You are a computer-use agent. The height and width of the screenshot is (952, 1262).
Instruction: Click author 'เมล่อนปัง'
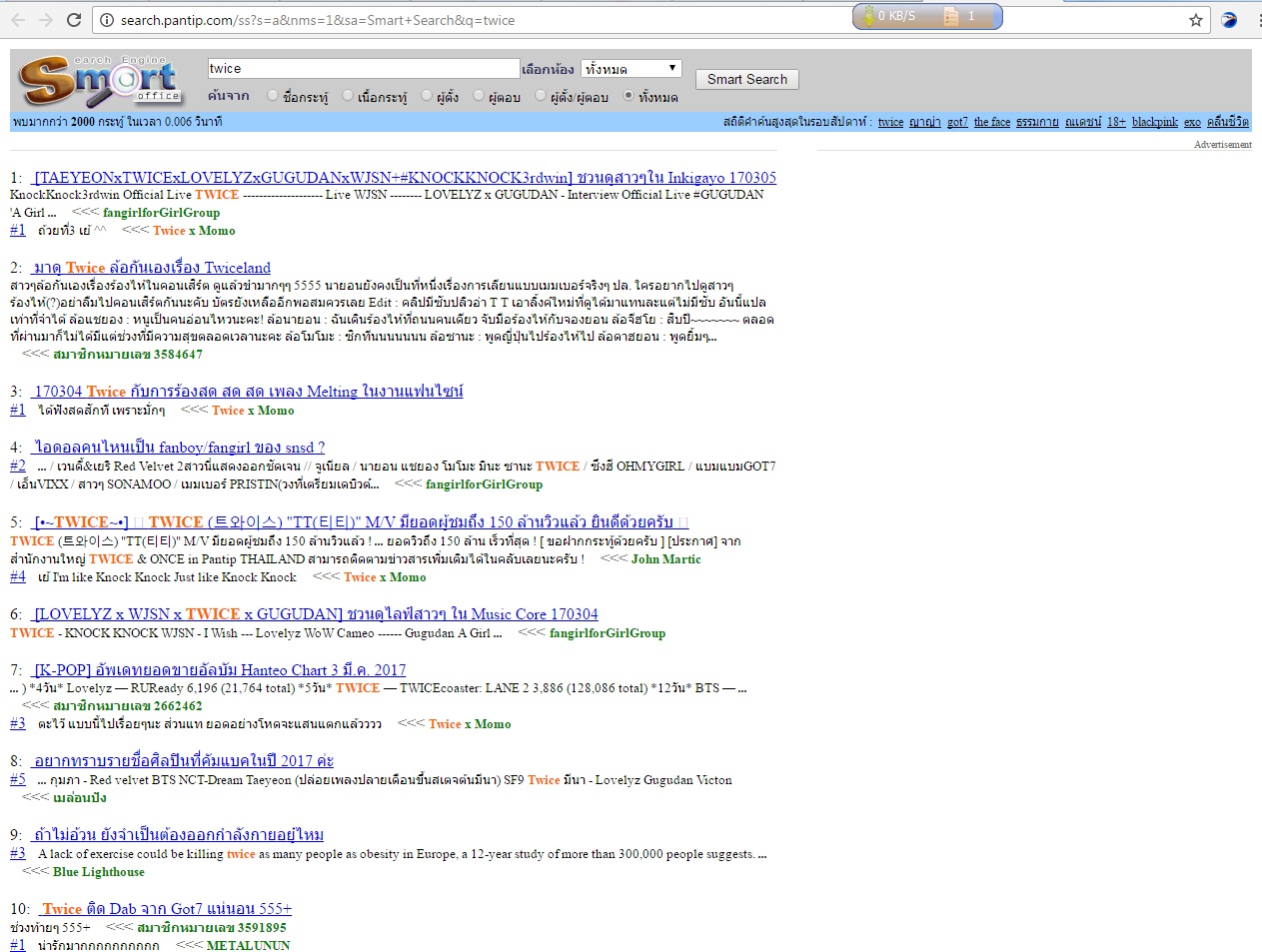tap(80, 798)
